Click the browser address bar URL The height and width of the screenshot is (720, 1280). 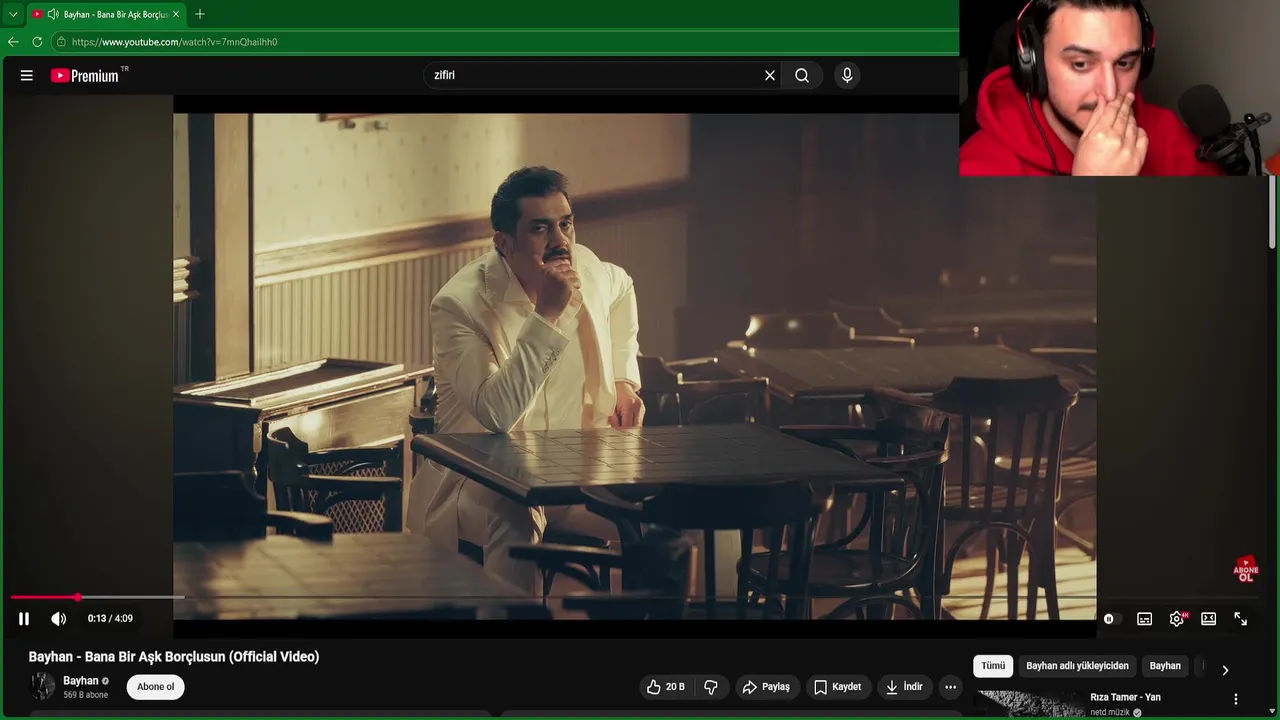tap(175, 42)
